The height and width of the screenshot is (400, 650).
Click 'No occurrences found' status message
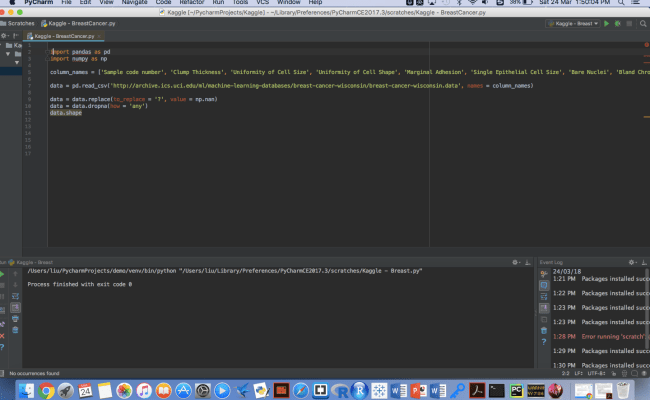(x=34, y=373)
